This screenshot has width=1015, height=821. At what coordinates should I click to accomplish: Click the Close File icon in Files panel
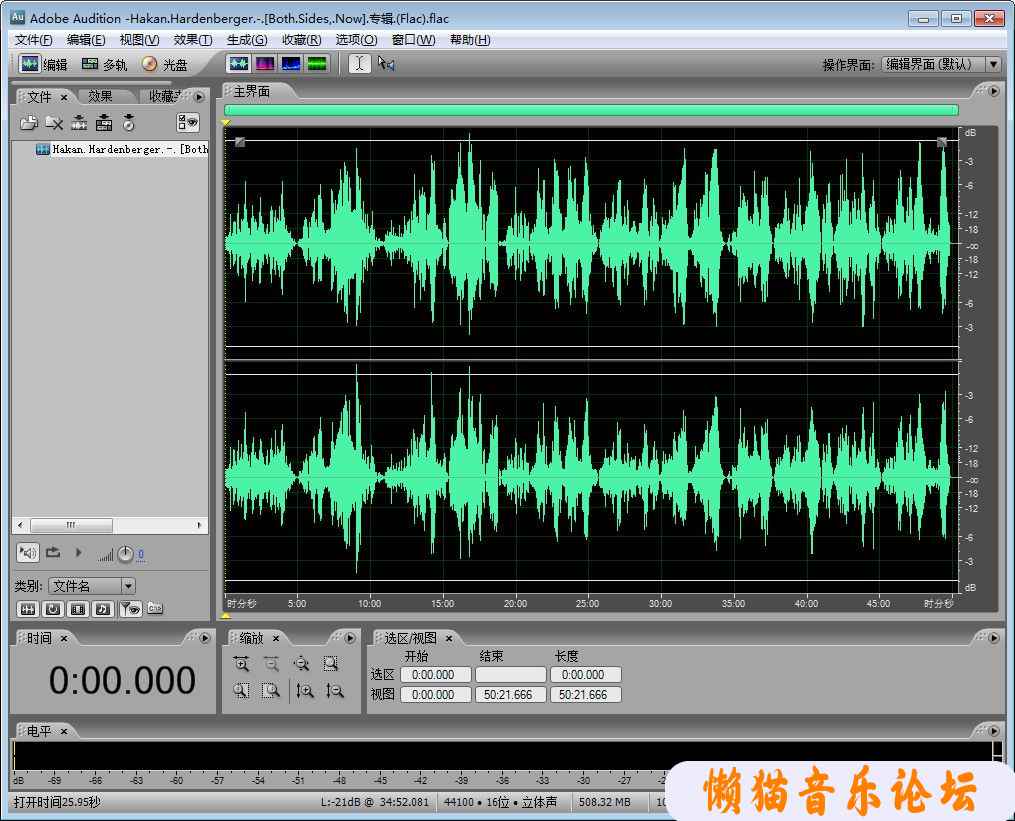[x=54, y=122]
